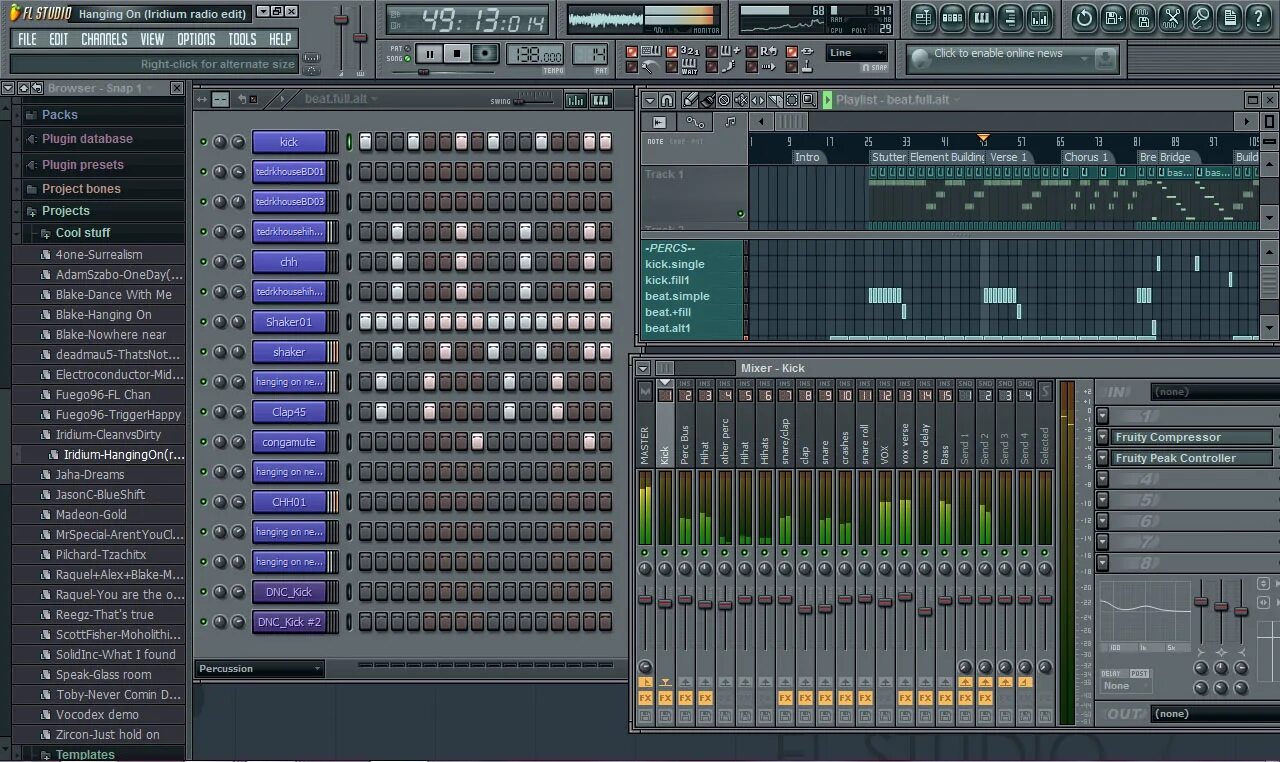
Task: Open the TOOLS menu
Action: click(x=242, y=39)
